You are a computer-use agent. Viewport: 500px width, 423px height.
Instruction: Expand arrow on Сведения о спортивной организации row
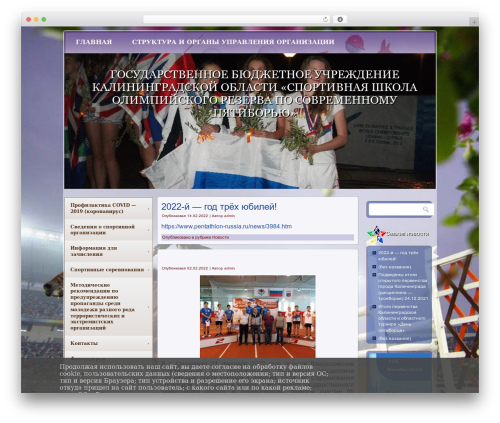[148, 230]
